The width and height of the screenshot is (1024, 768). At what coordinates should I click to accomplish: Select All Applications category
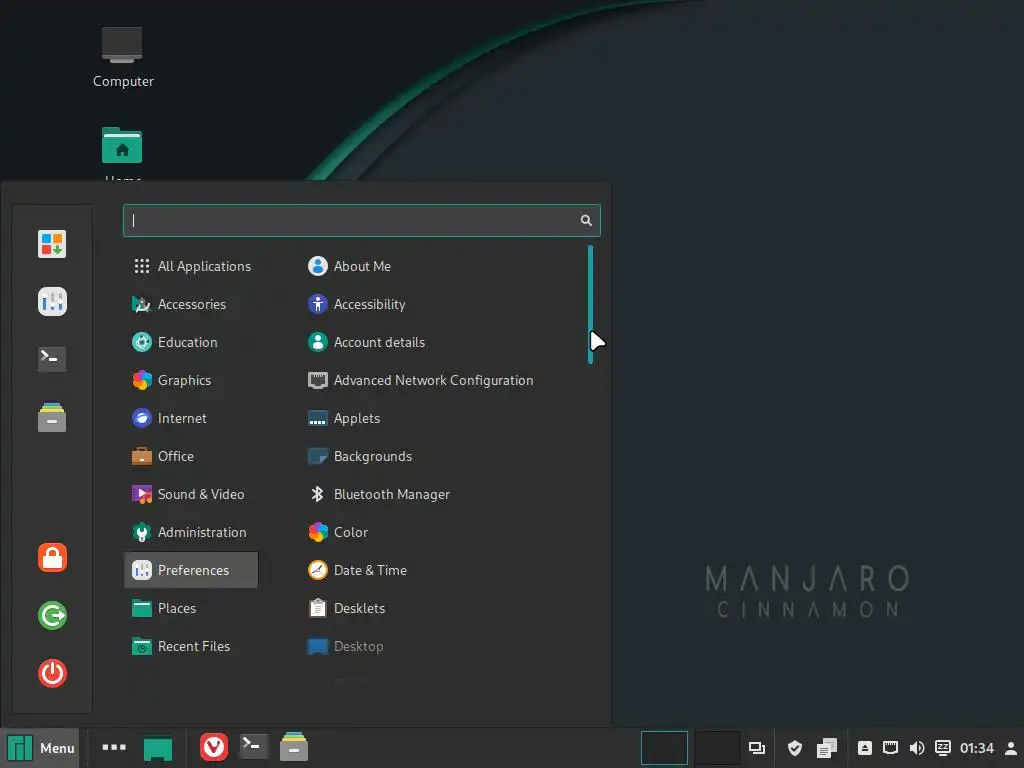point(191,266)
